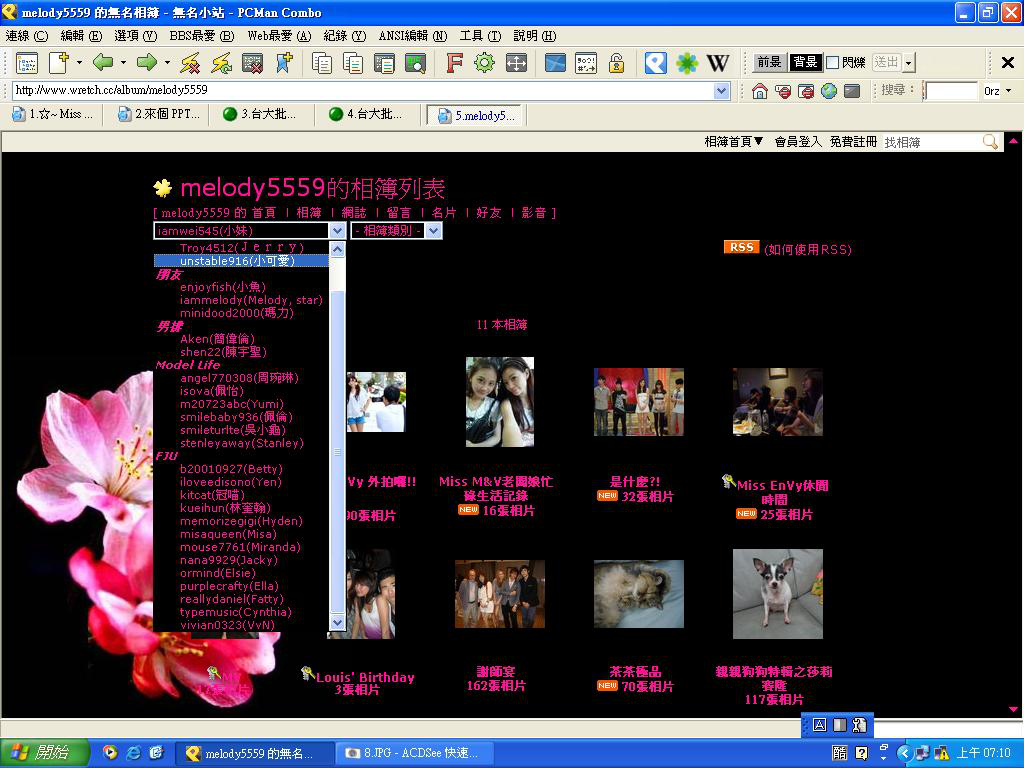Expand the address bar URL dropdown
1024x768 pixels.
722,91
